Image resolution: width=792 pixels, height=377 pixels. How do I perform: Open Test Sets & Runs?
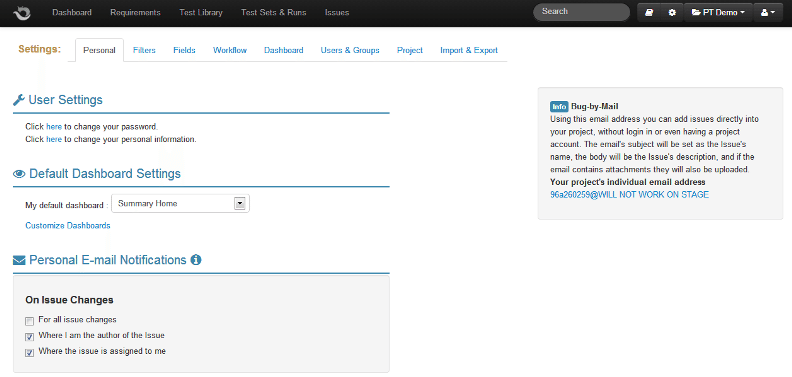pyautogui.click(x=273, y=13)
